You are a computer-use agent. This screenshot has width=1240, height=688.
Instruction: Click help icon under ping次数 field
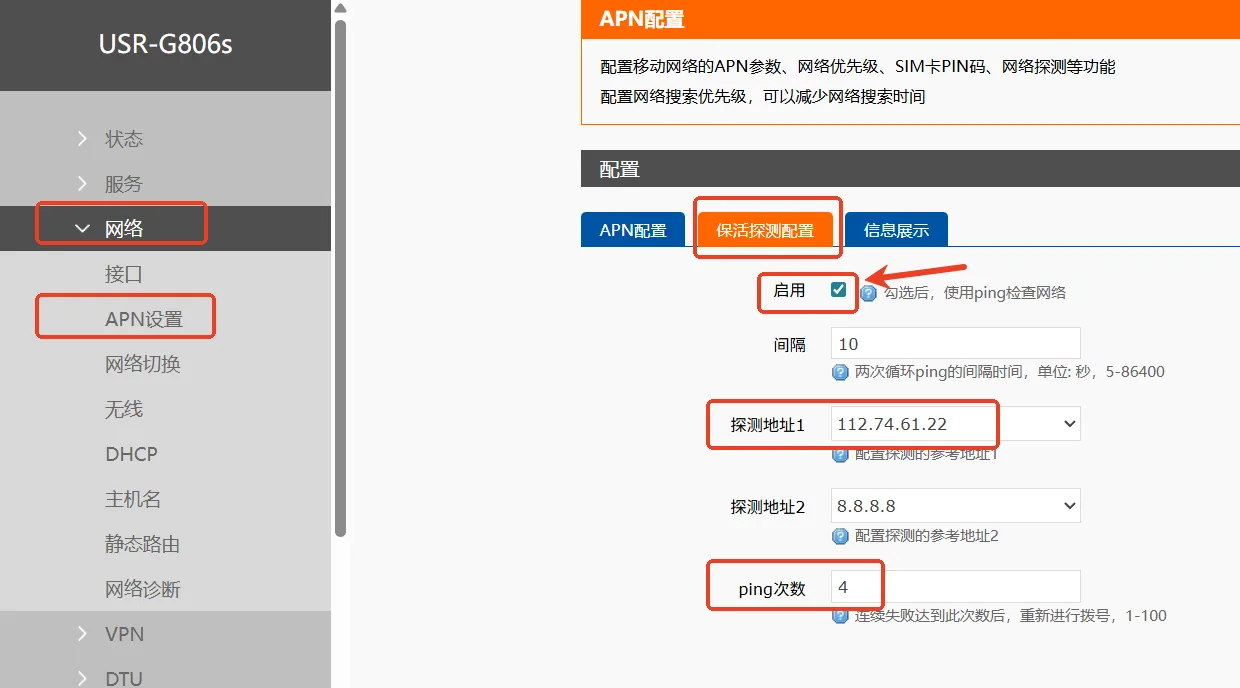841,616
